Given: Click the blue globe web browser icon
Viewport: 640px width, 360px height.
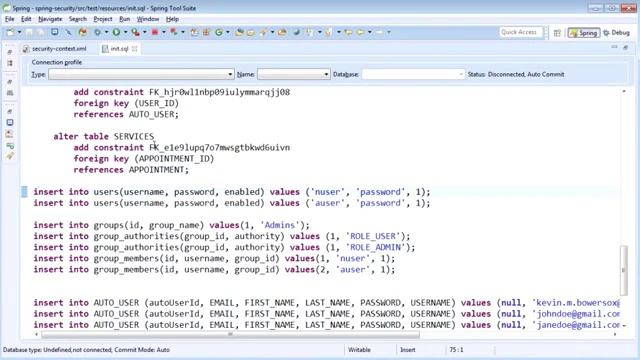Looking at the screenshot, I should pos(296,32).
